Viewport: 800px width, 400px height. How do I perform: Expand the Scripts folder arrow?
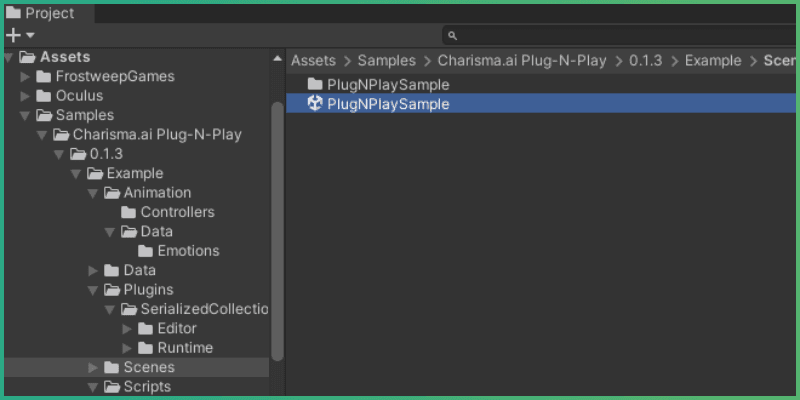click(x=93, y=387)
